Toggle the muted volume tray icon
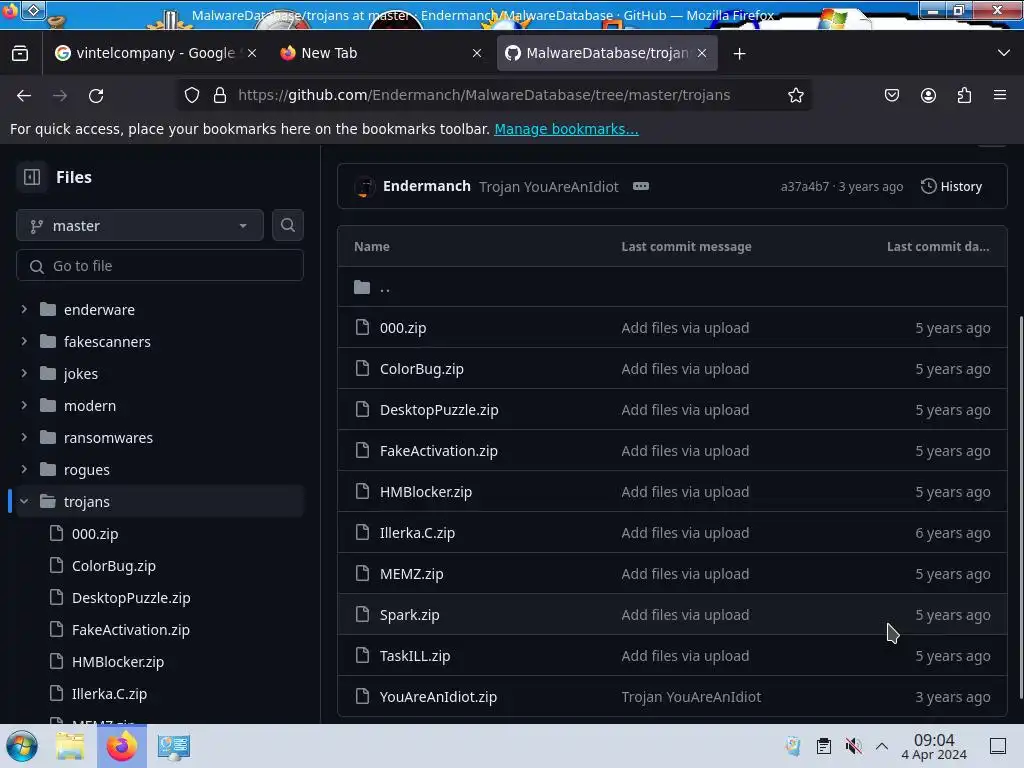This screenshot has height=768, width=1024. 853,746
